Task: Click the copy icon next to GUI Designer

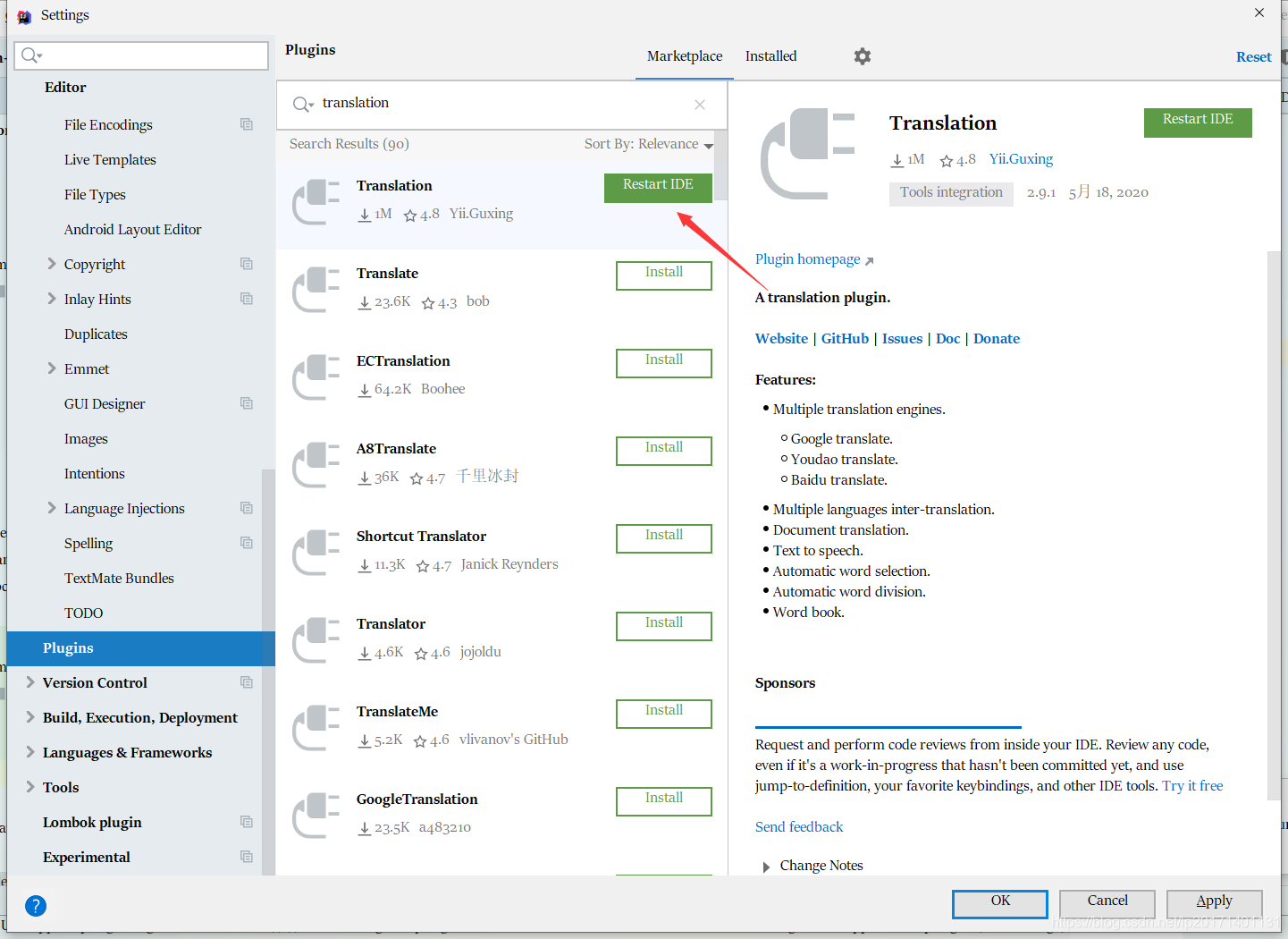Action: coord(247,403)
